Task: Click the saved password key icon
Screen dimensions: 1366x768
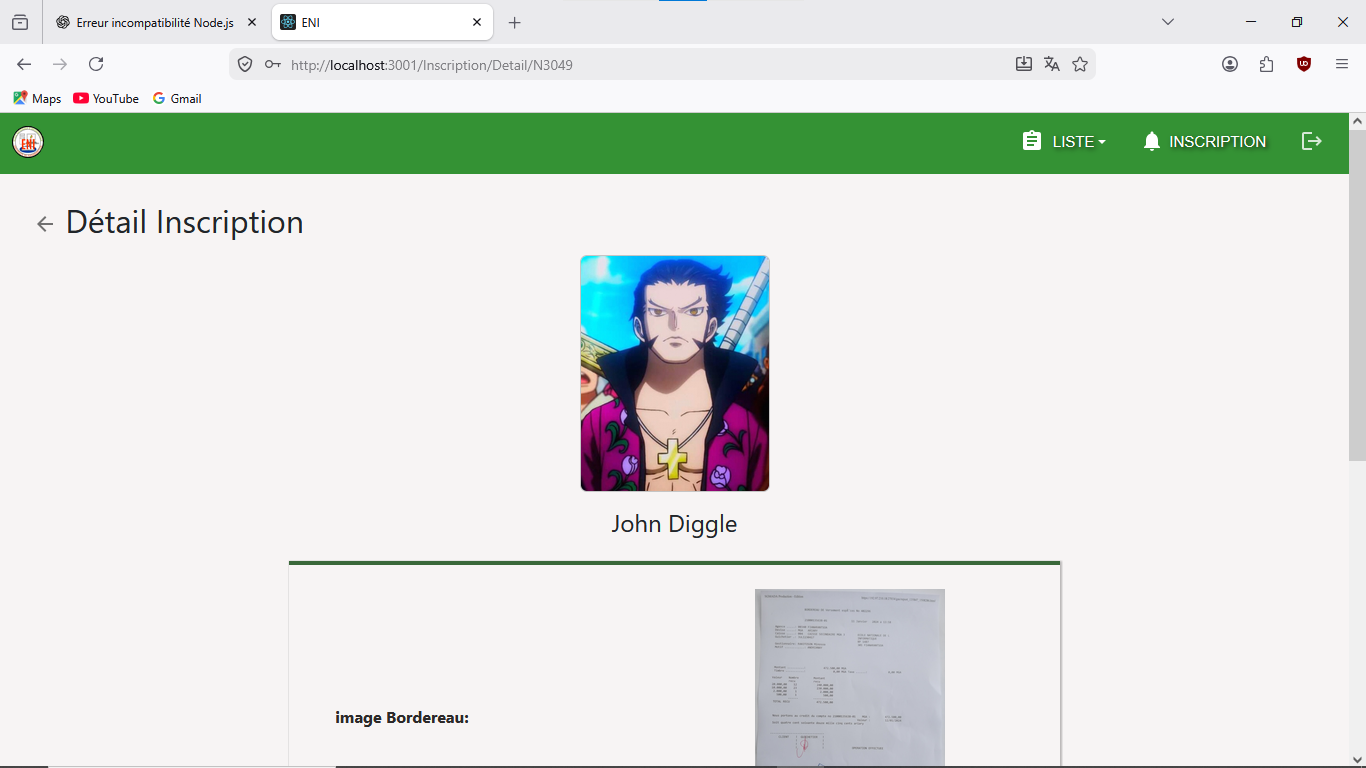Action: [x=272, y=64]
